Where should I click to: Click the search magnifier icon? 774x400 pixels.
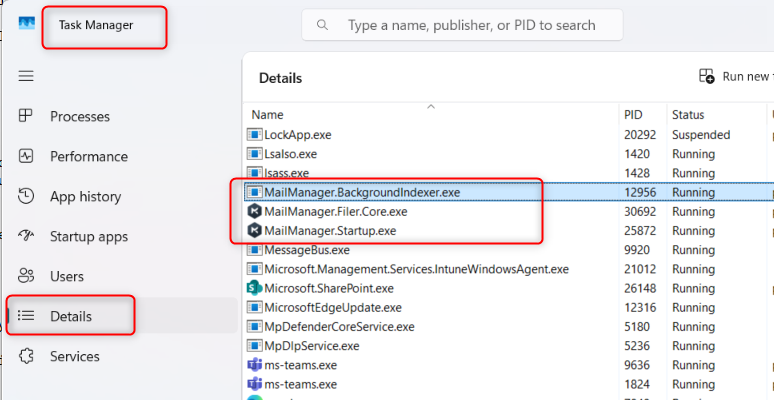pyautogui.click(x=323, y=25)
